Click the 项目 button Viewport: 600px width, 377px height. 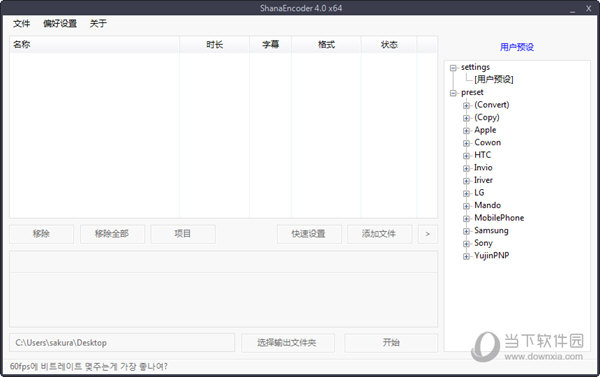pos(183,234)
